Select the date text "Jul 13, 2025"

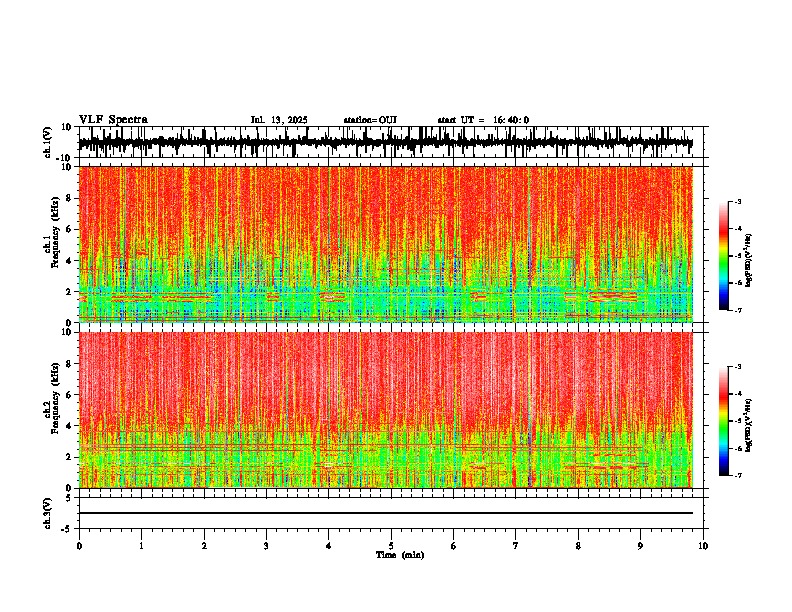pyautogui.click(x=279, y=120)
